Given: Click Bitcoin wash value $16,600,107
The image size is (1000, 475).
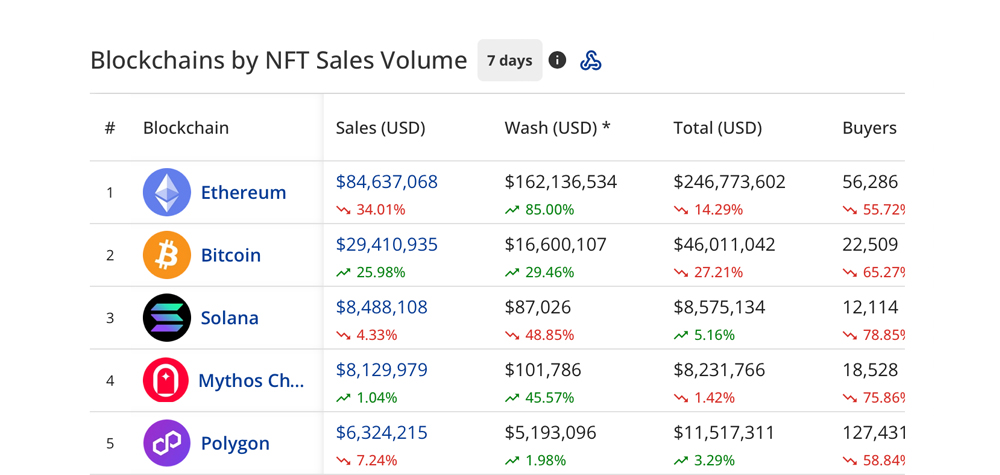Looking at the screenshot, I should pyautogui.click(x=556, y=245).
